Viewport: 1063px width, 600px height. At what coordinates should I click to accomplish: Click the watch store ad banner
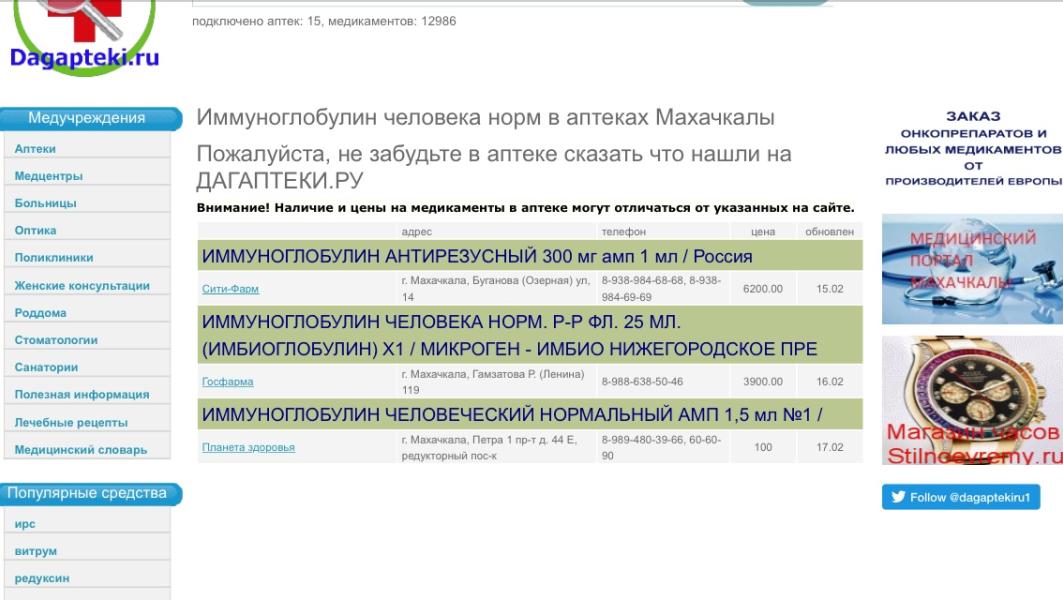pyautogui.click(x=972, y=400)
